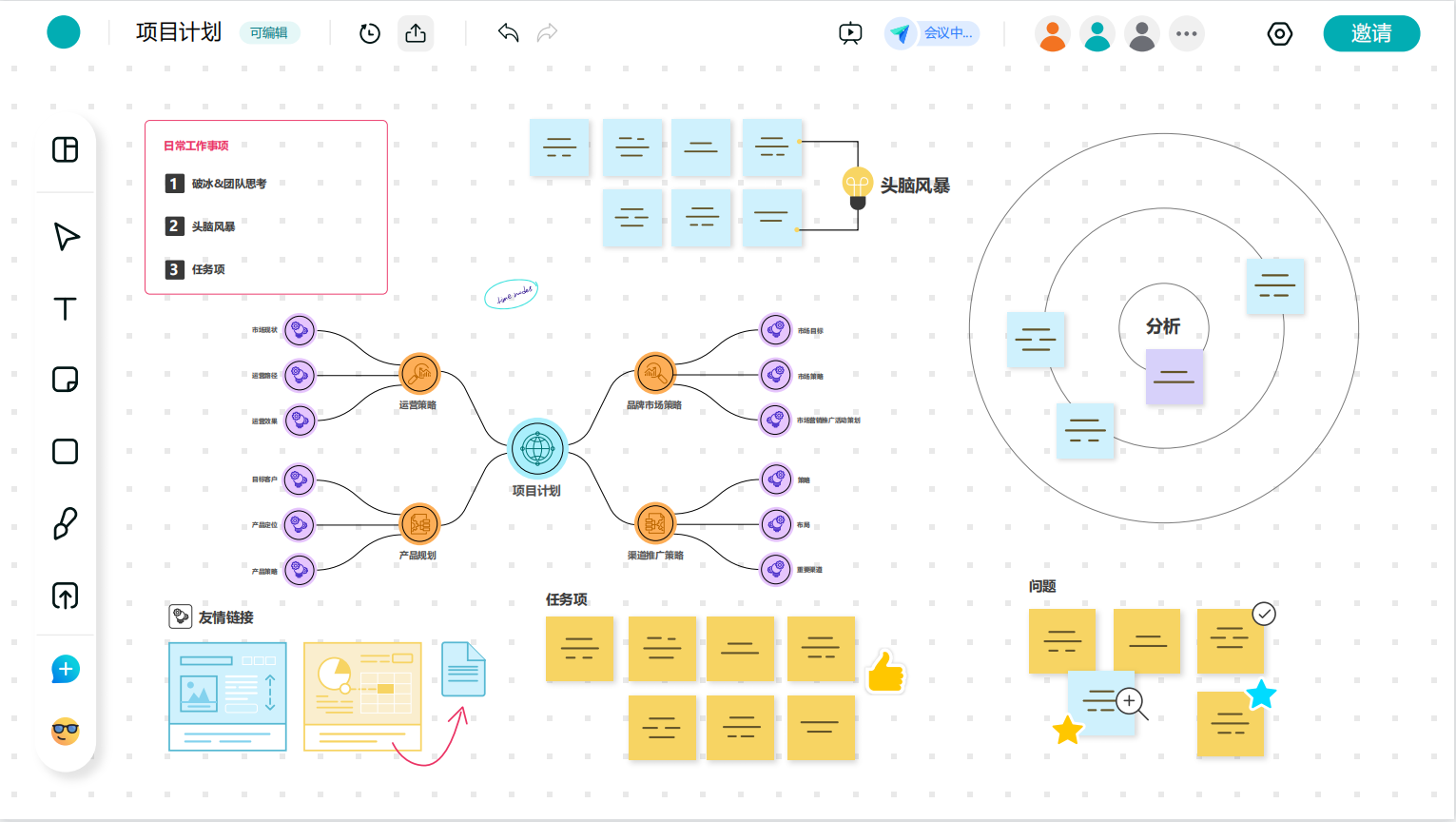Click the 任务项 section heading
This screenshot has width=1456, height=822.
pyautogui.click(x=567, y=599)
